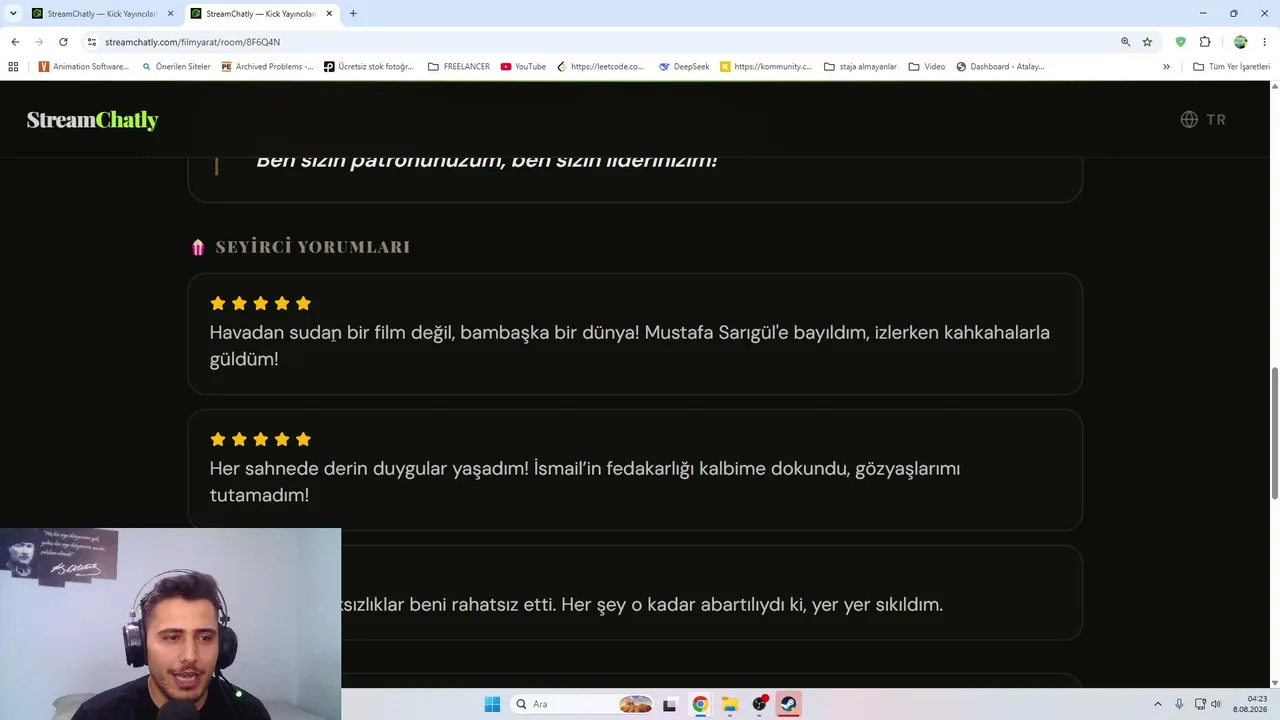This screenshot has height=720, width=1280.
Task: Switch to the first StreamChatly tab
Action: (x=100, y=14)
